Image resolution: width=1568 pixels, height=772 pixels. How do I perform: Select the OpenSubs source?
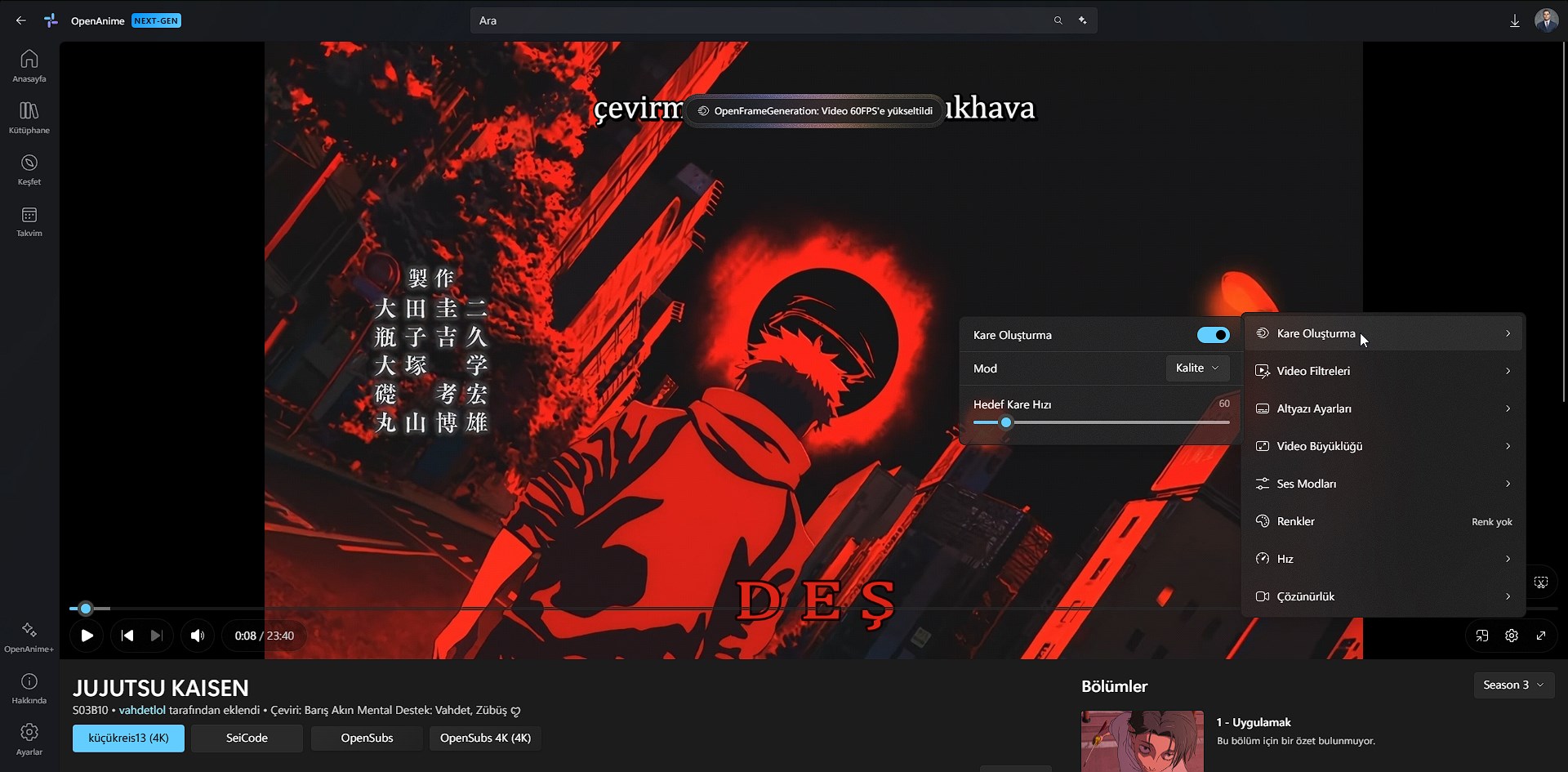[x=367, y=739]
